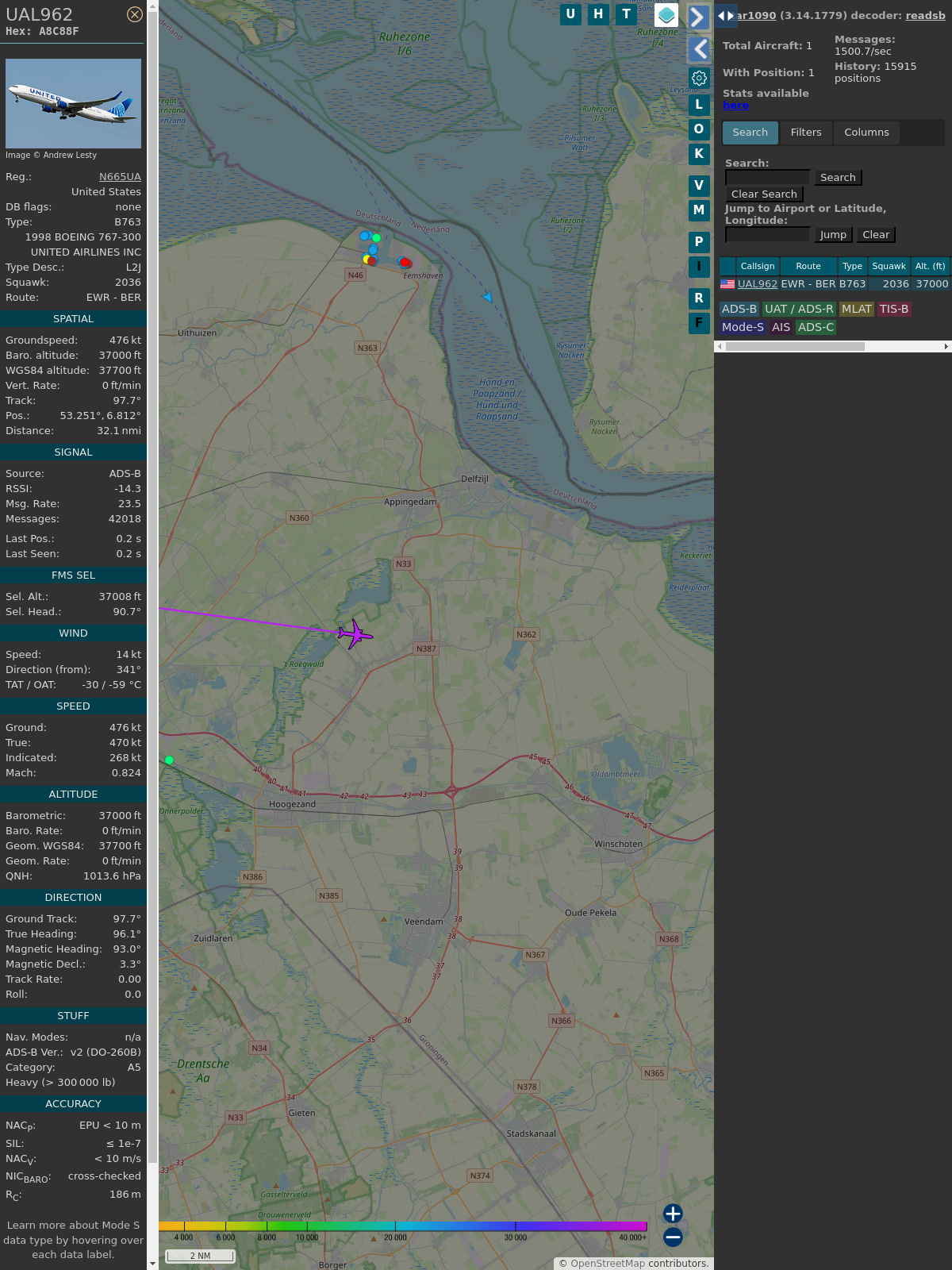Click the purple UAL962 aircraft icon
952x1270 pixels.
355,633
